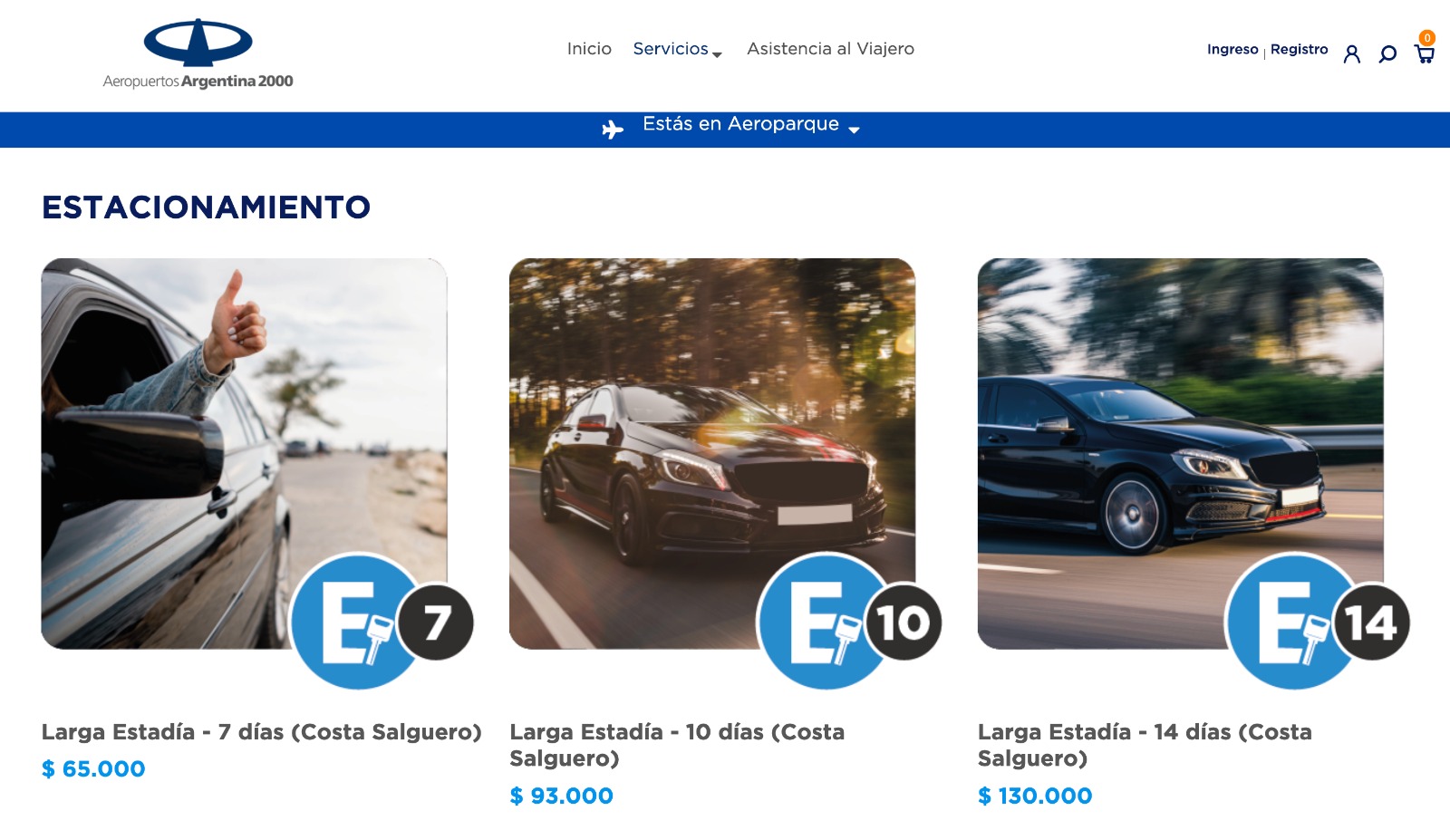Image resolution: width=1450 pixels, height=840 pixels.
Task: Click the Aeropuertos Argentina 2000 logo
Action: [x=198, y=54]
